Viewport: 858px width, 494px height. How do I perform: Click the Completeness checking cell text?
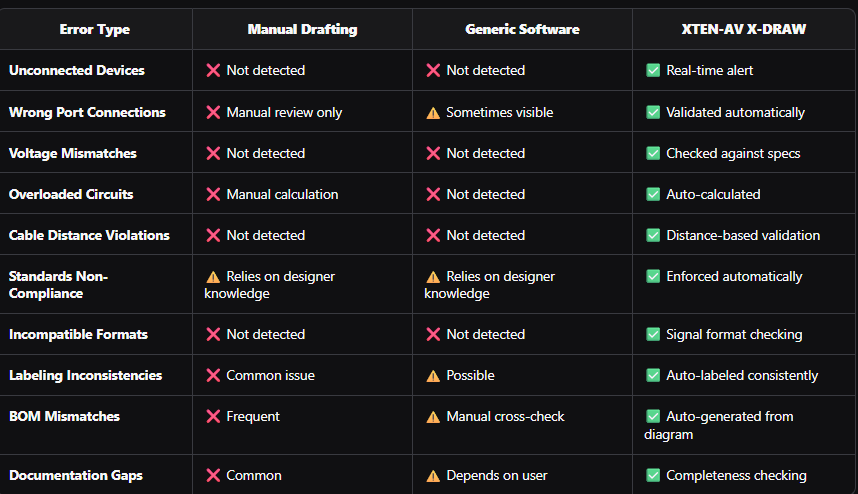pos(736,476)
